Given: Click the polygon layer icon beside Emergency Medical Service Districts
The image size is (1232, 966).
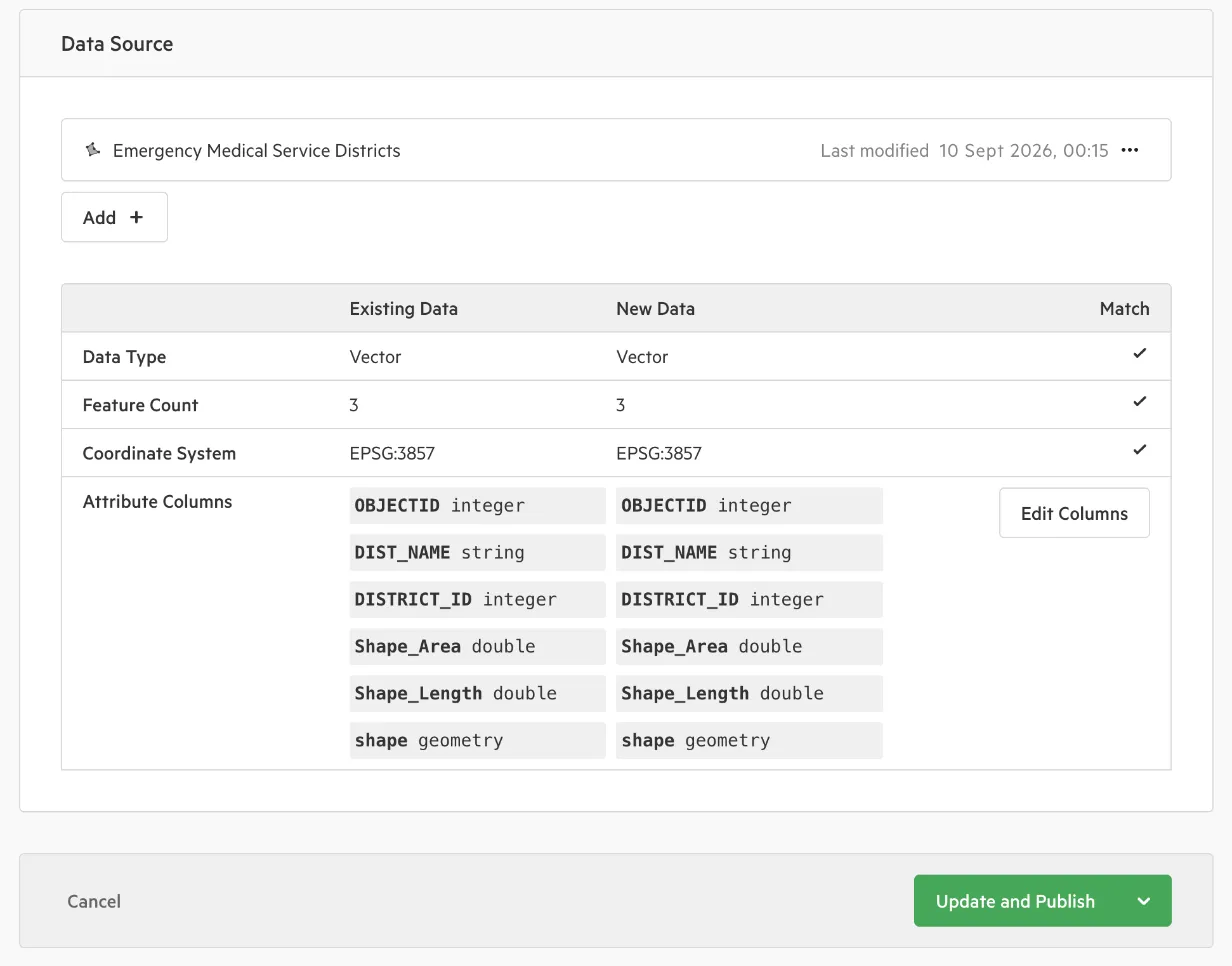Looking at the screenshot, I should 93,150.
